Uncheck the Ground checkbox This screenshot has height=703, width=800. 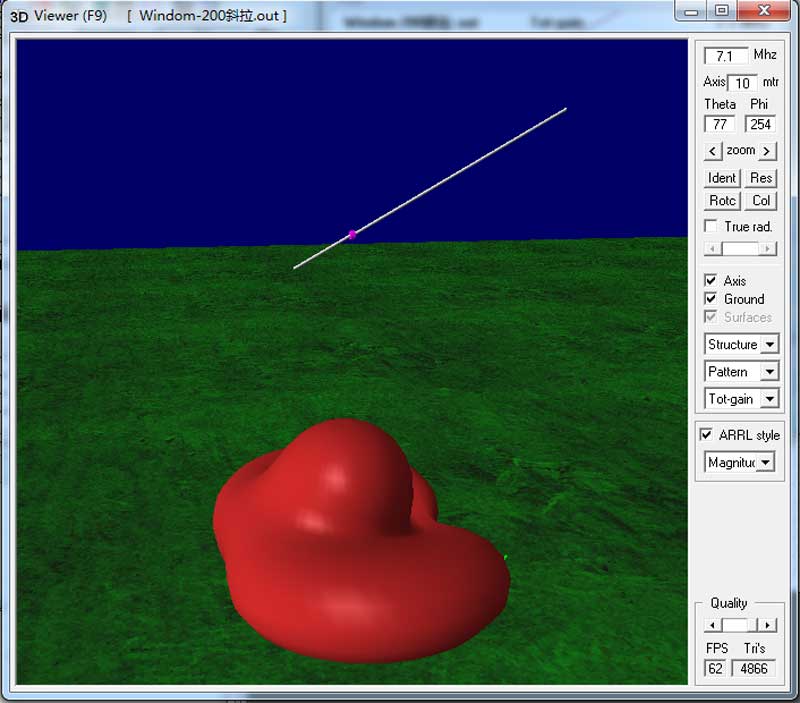pos(710,298)
